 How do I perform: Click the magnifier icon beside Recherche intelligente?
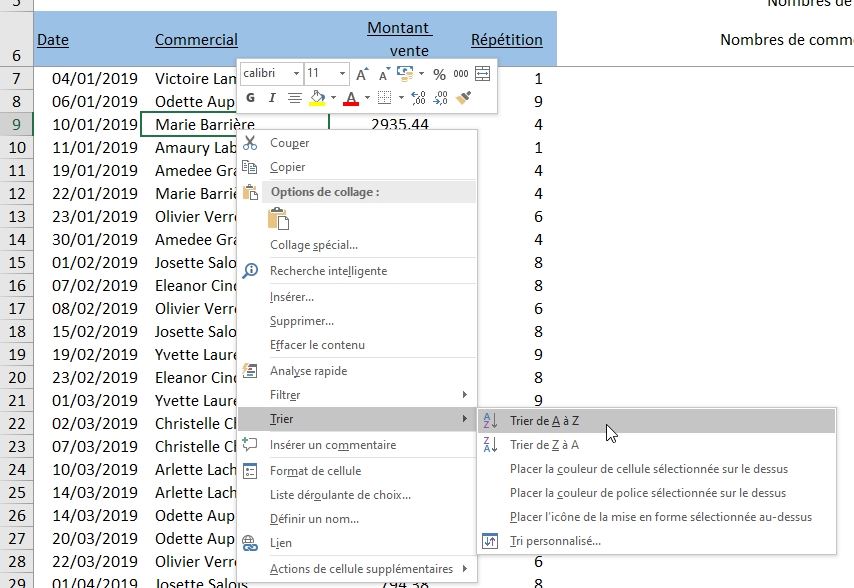tap(250, 270)
